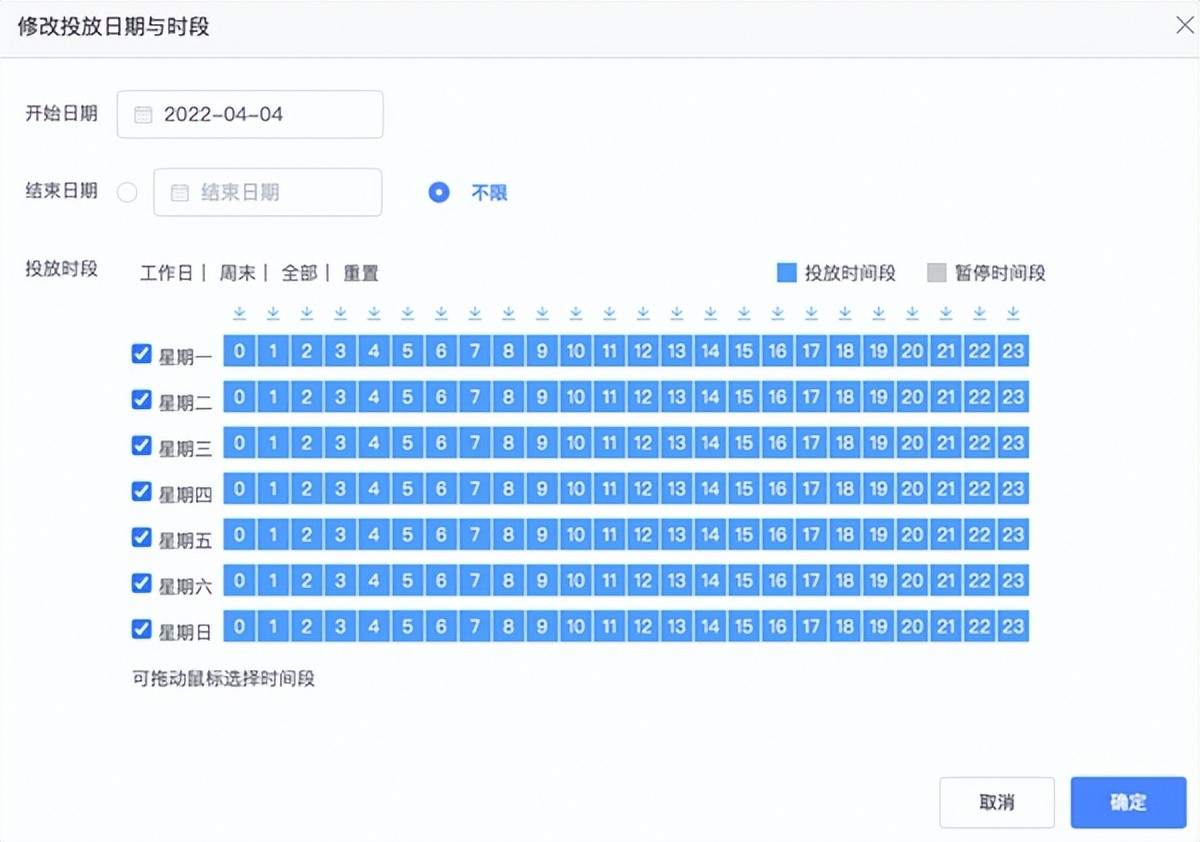Uncheck the 星期一 checkbox
The image size is (1200, 842).
pyautogui.click(x=142, y=354)
